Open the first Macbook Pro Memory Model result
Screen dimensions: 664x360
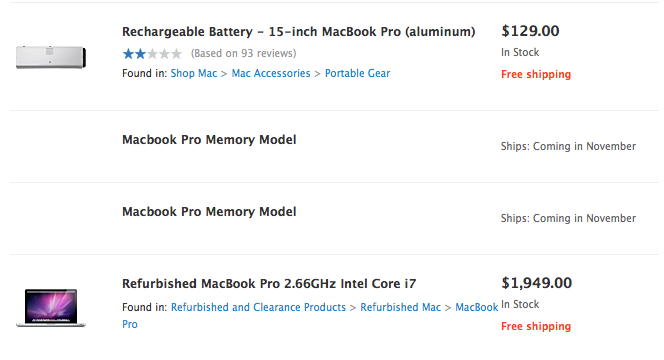209,140
